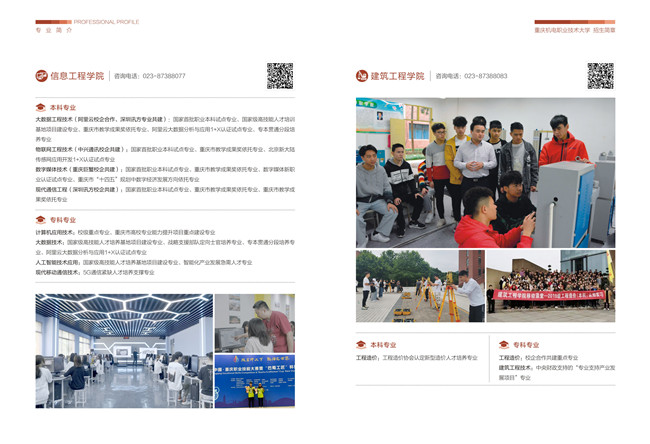Select the 信息工程学院 heading
The height and width of the screenshot is (444, 650).
point(77,76)
